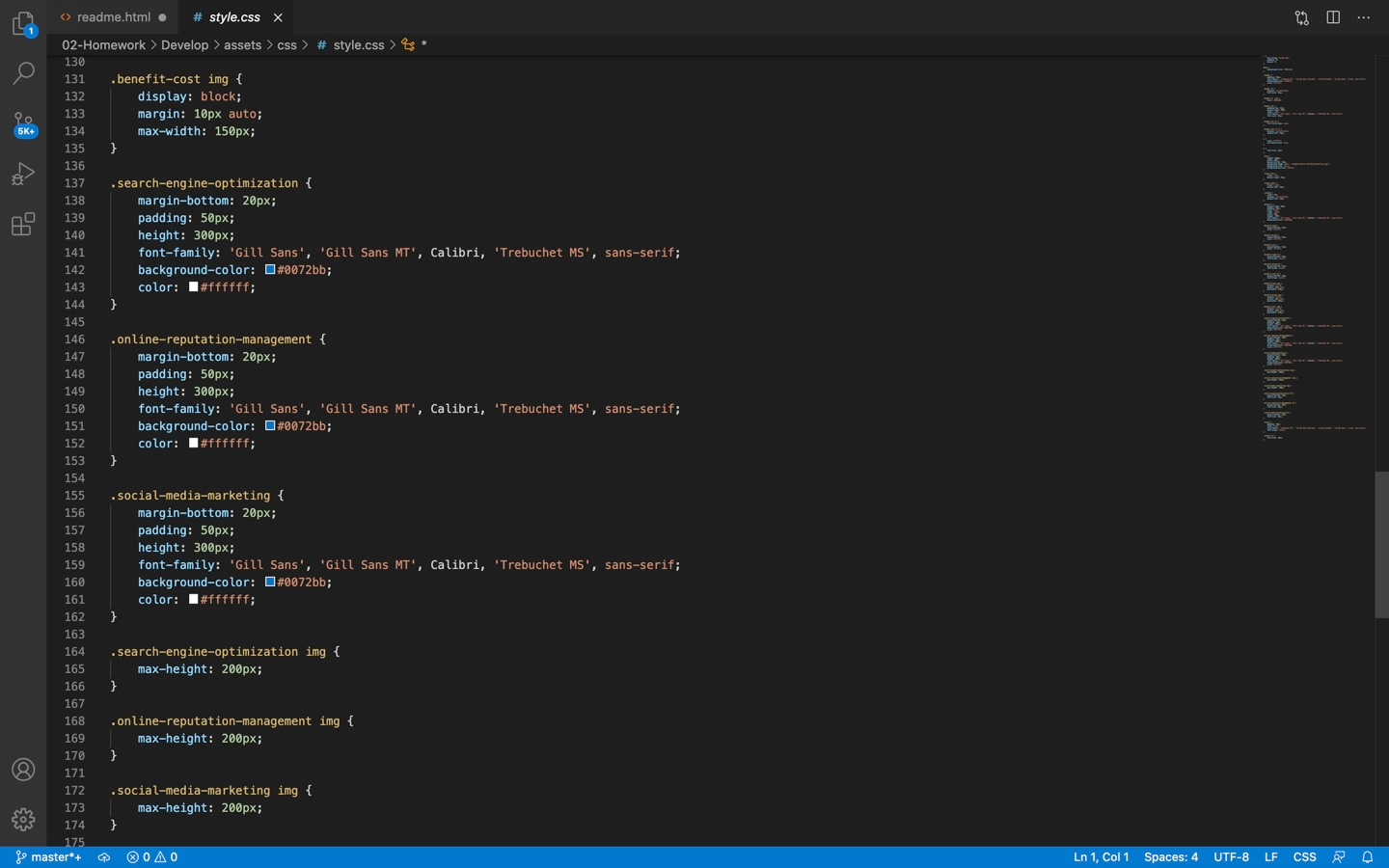Click the minimap on the right edge
The width and height of the screenshot is (1389, 868).
(1312, 241)
